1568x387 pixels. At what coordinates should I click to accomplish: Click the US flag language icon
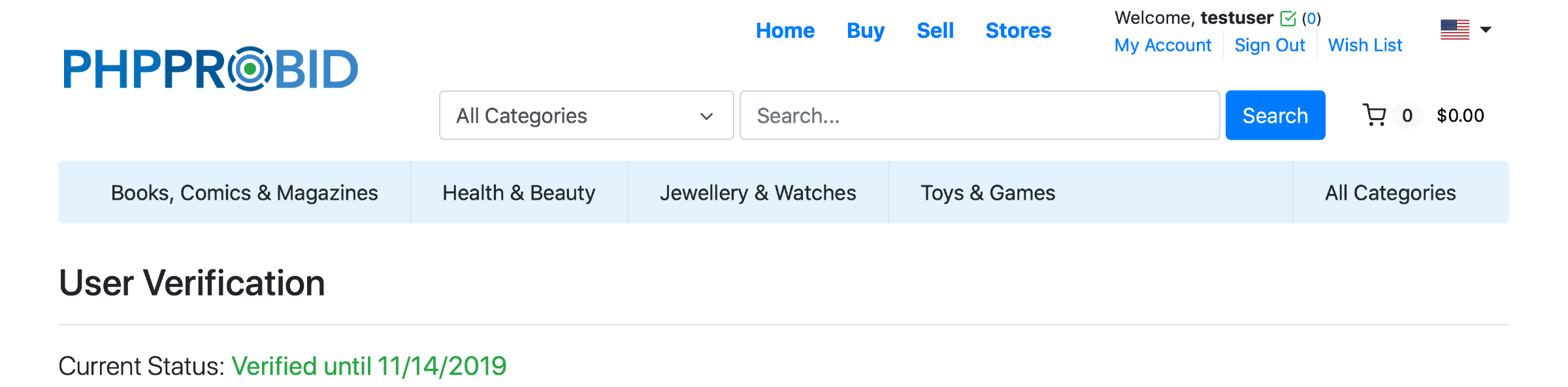1454,29
